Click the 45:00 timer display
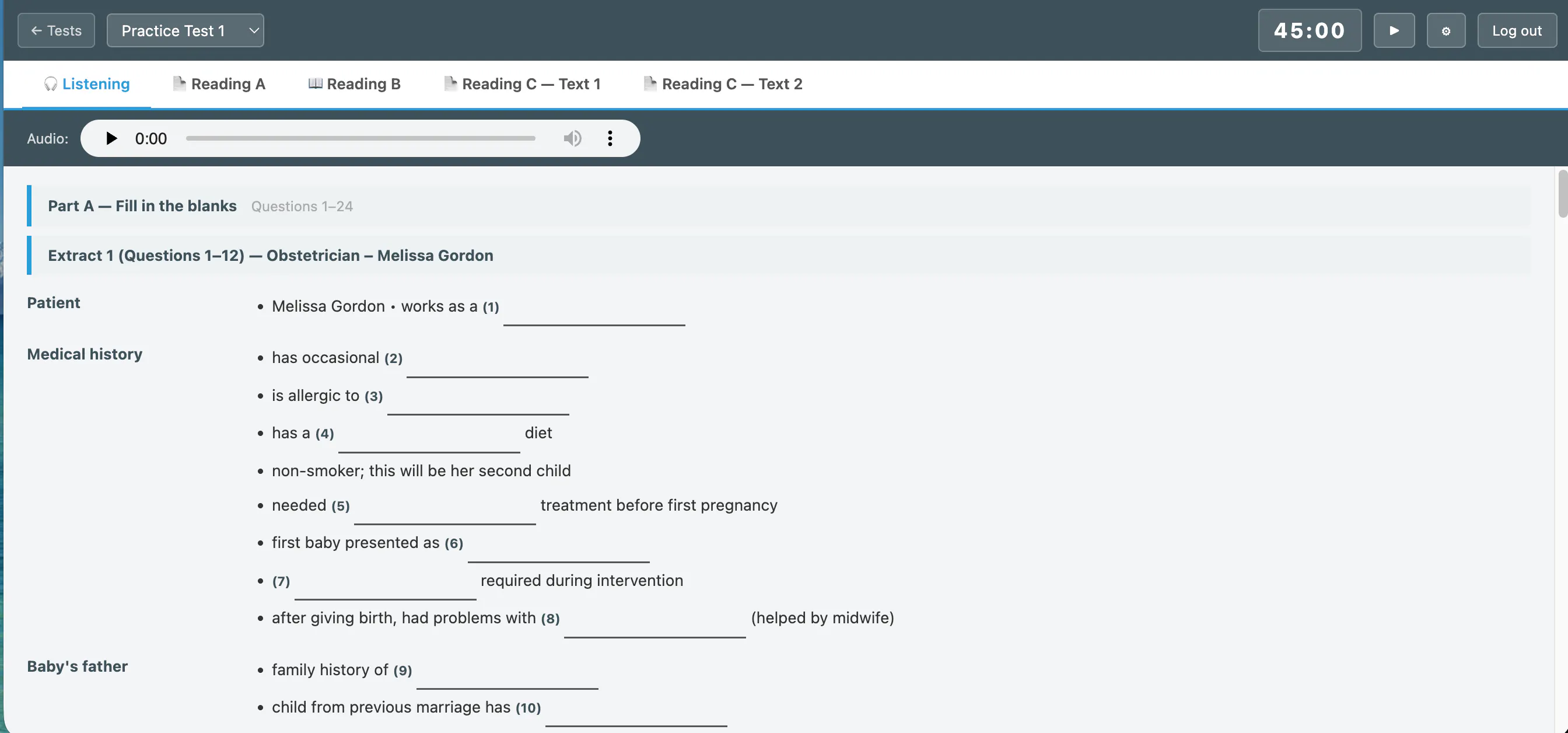Image resolution: width=1568 pixels, height=733 pixels. pyautogui.click(x=1310, y=30)
